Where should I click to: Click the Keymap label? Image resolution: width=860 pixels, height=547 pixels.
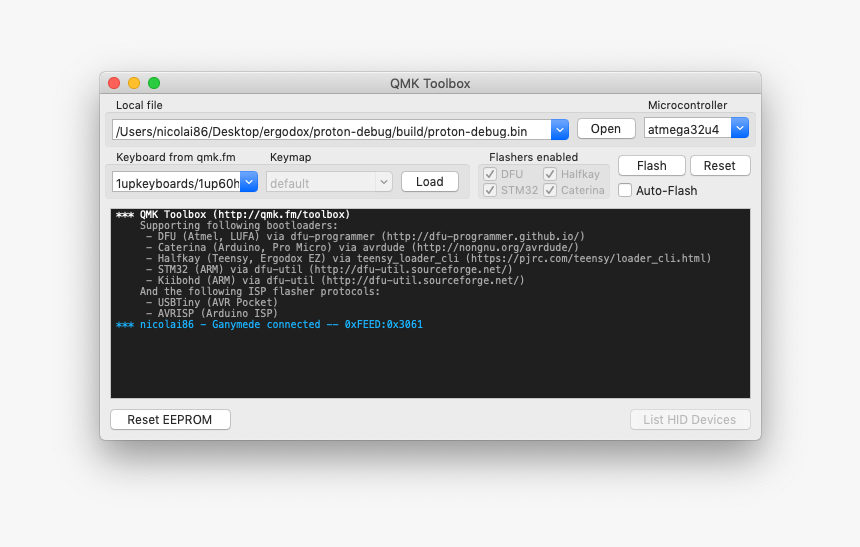pyautogui.click(x=290, y=157)
